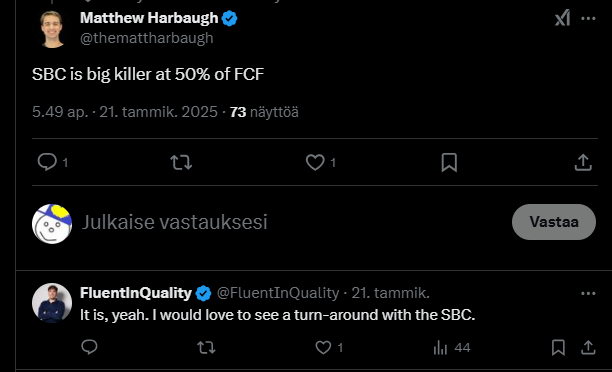Repost Matthew Harbaugh's SBC post
Image resolution: width=612 pixels, height=372 pixels.
click(x=181, y=162)
